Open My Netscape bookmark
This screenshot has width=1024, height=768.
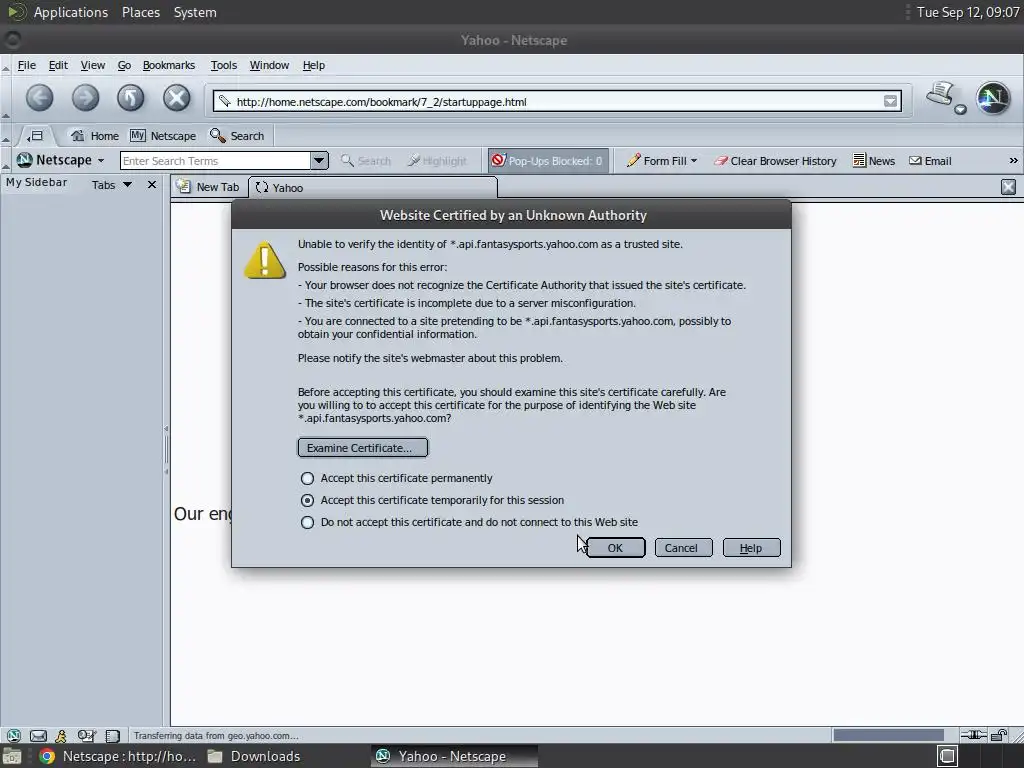click(163, 136)
